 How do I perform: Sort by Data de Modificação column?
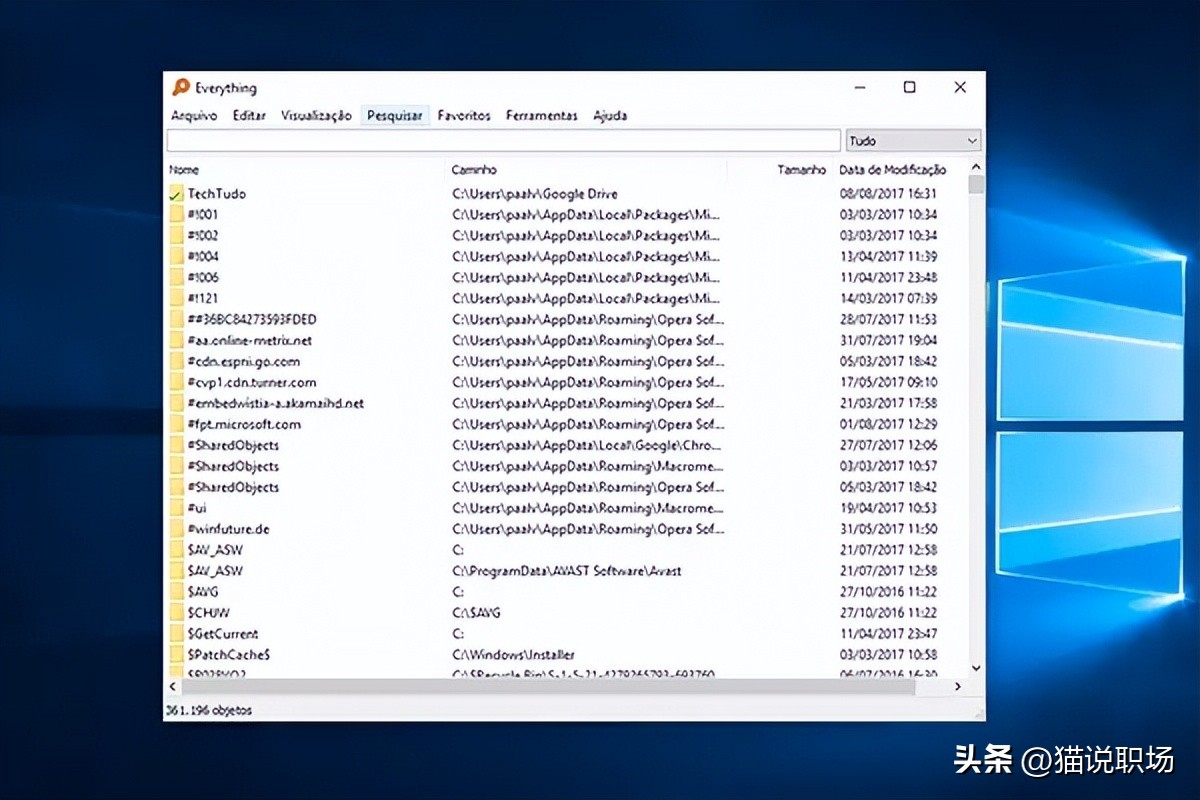pos(892,170)
